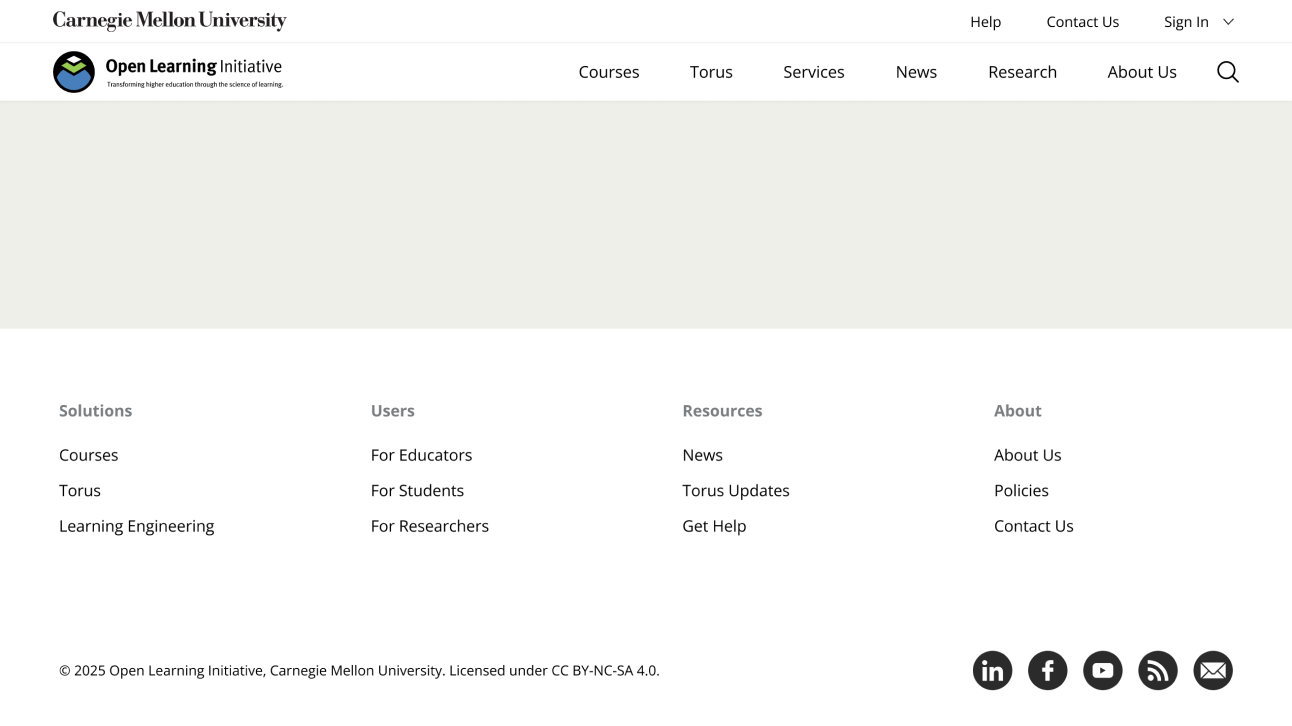
Task: Open the search magnifier icon
Action: [1228, 72]
